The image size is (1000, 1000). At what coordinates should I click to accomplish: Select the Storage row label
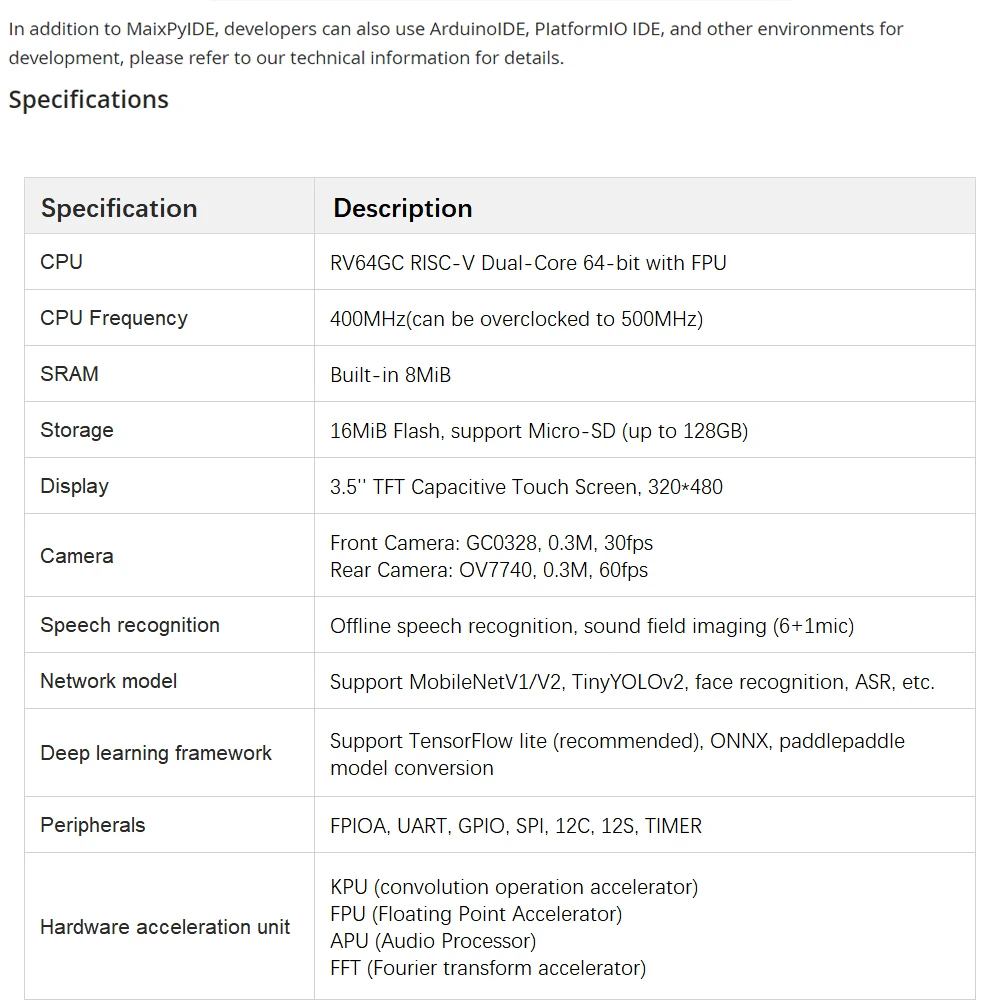tap(77, 430)
